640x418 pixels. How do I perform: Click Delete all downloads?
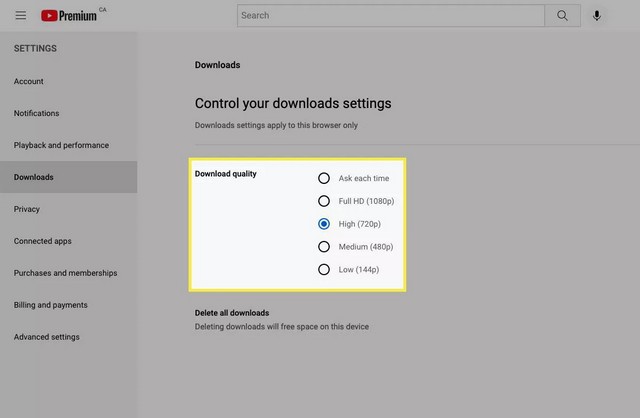click(232, 313)
